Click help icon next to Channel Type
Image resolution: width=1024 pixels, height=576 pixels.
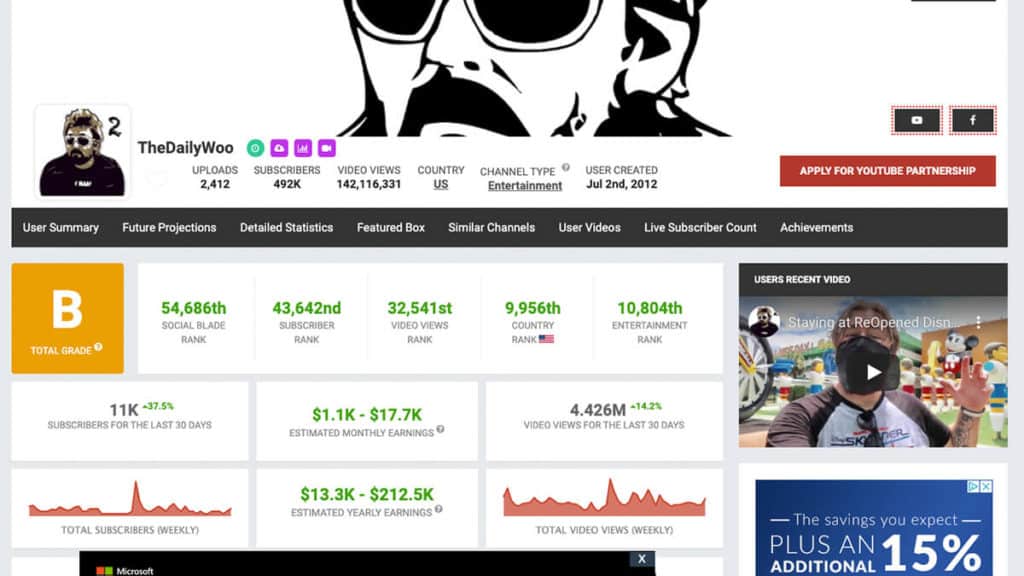pyautogui.click(x=566, y=168)
